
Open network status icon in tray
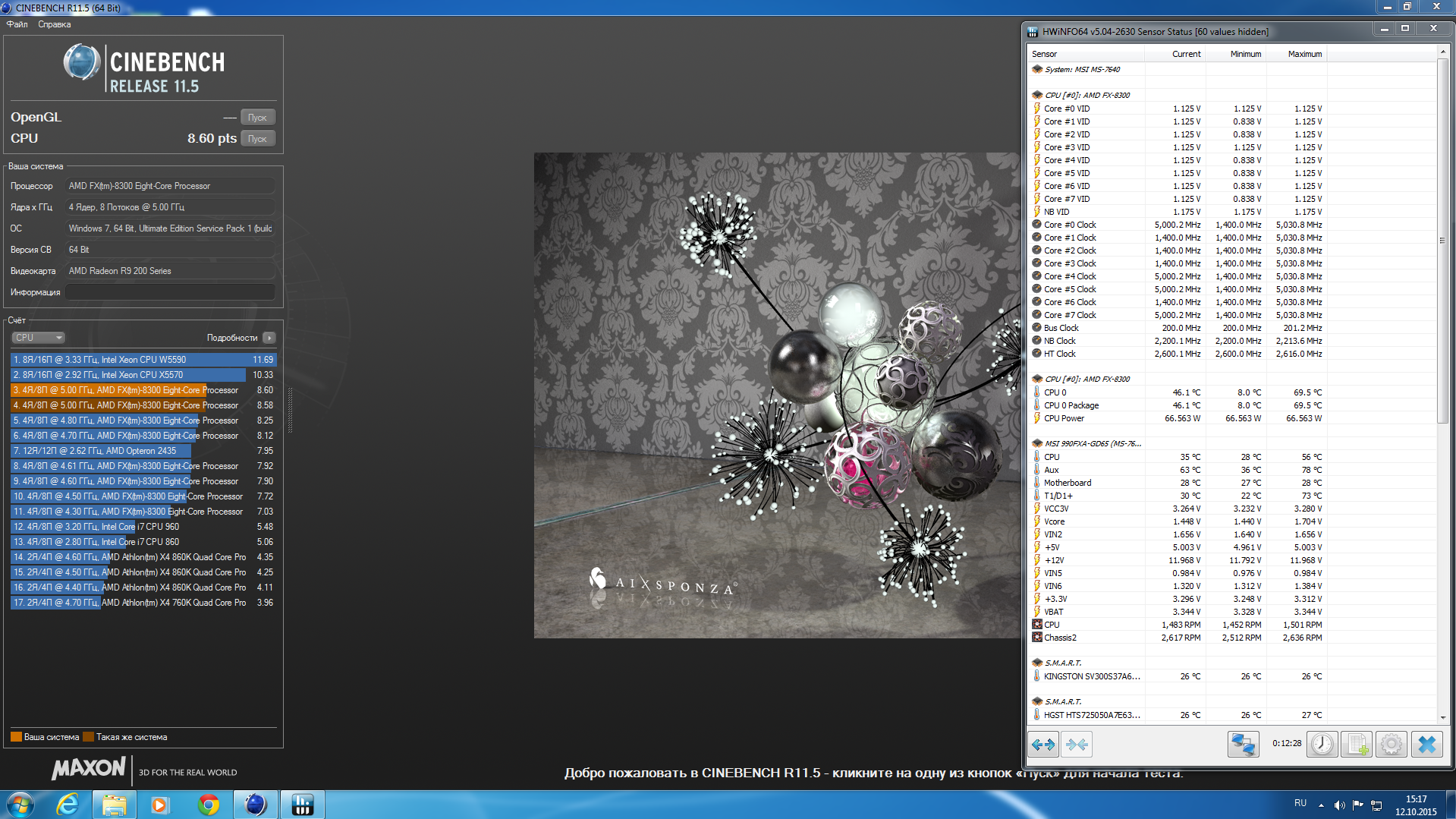1376,805
